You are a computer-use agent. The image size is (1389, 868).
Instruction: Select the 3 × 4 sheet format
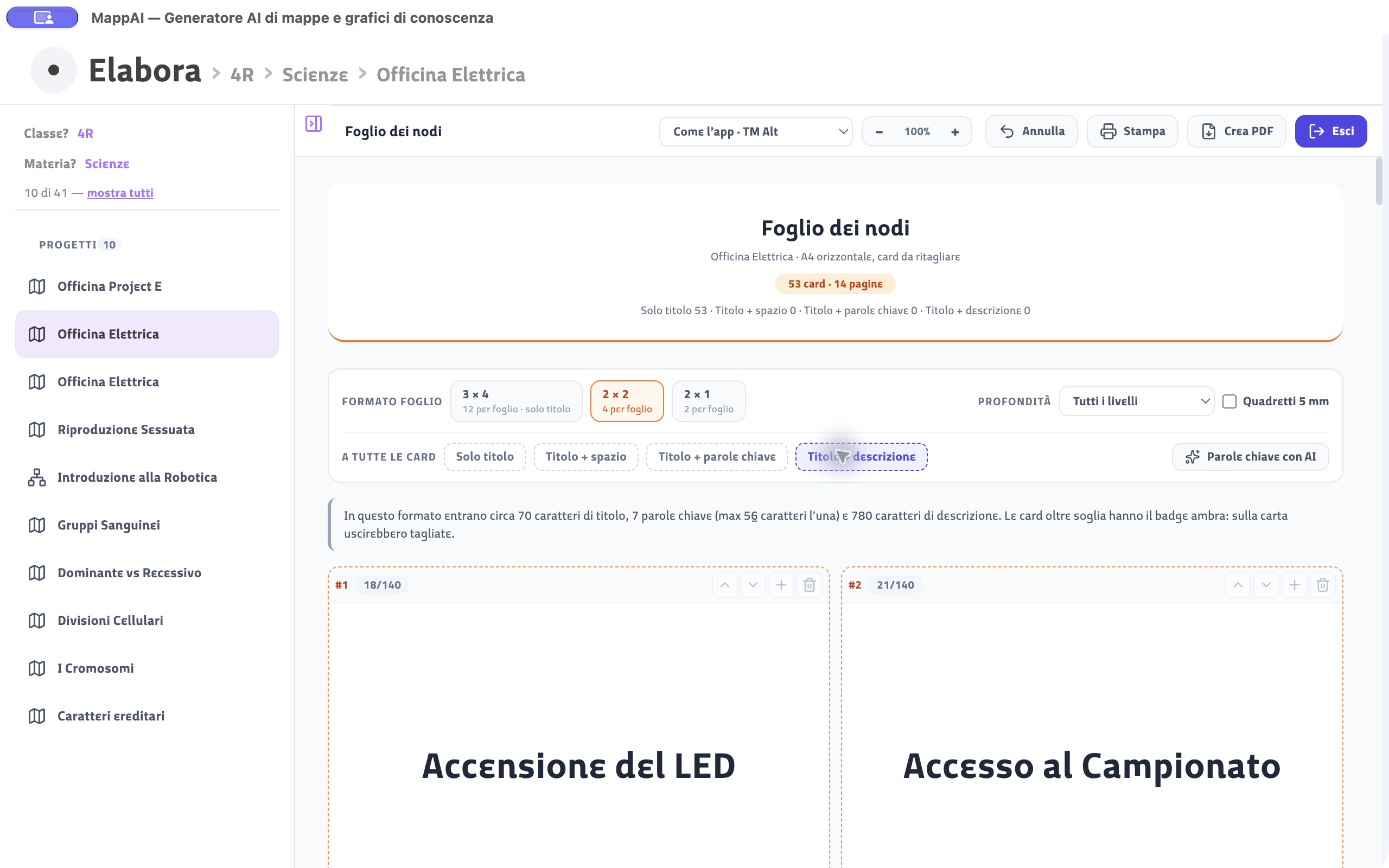pos(516,401)
